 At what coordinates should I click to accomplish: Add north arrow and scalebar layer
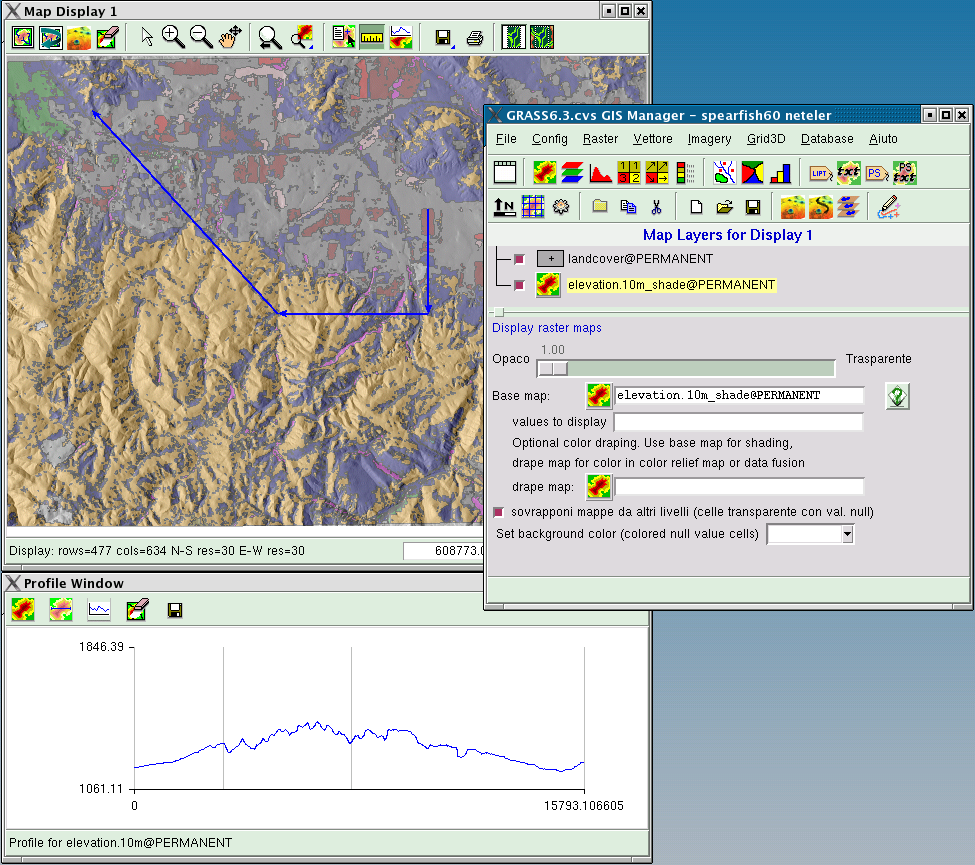click(x=505, y=207)
